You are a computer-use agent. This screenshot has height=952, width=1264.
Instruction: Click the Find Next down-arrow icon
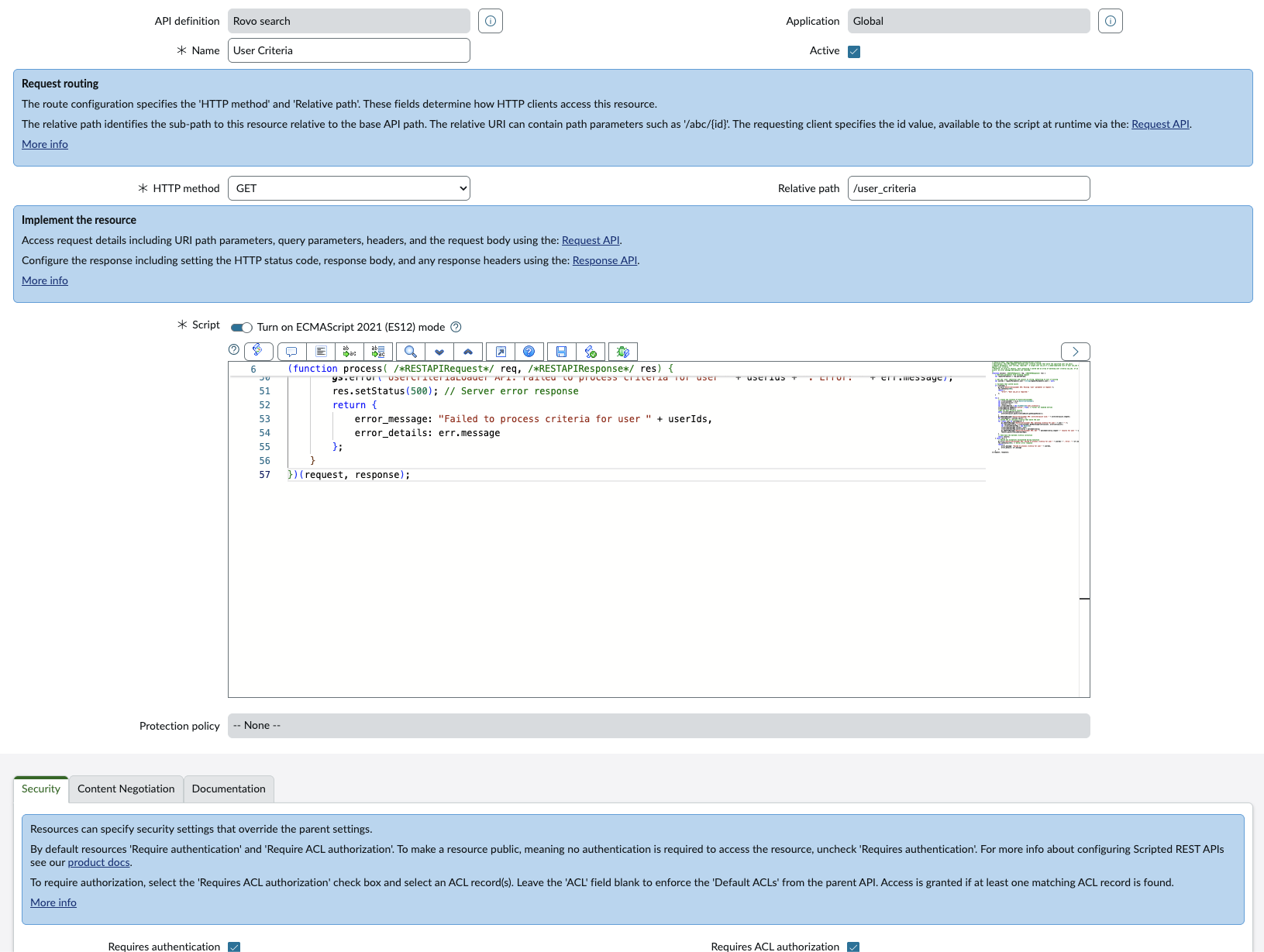(x=439, y=352)
